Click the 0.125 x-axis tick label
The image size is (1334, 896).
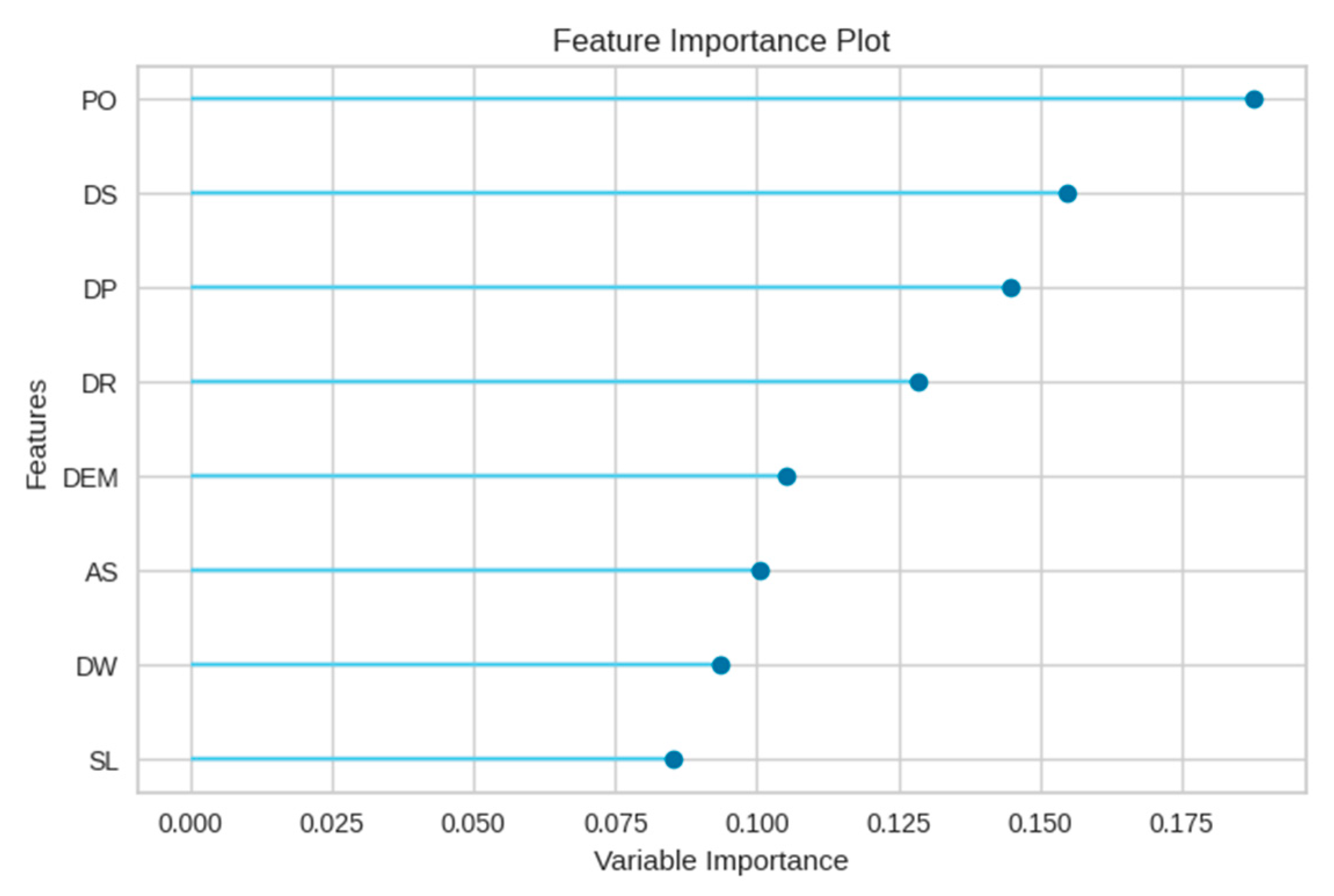[x=899, y=824]
